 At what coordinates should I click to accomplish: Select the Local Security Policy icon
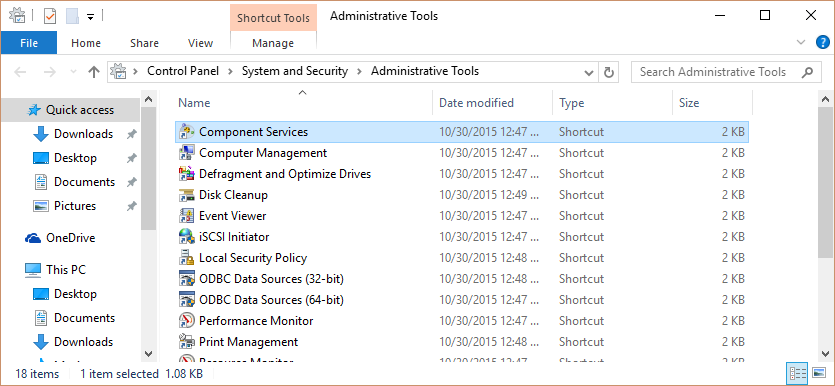click(x=186, y=258)
